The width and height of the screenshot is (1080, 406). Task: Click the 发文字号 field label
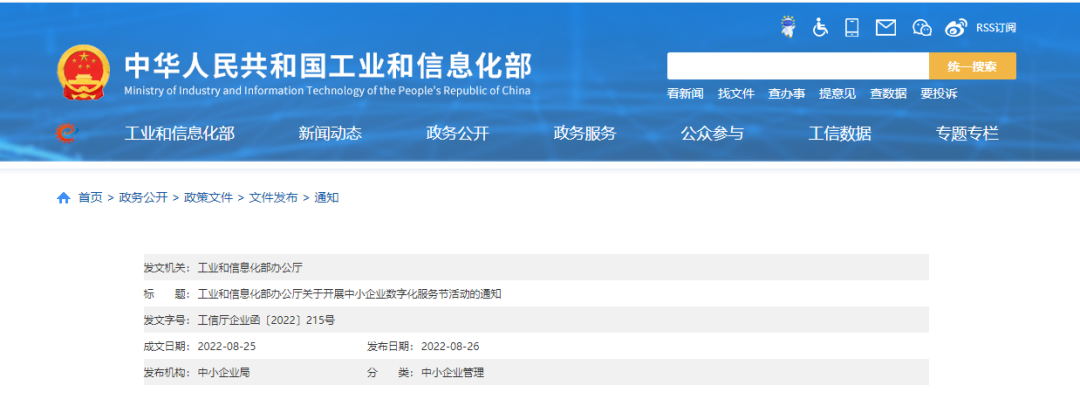click(169, 320)
